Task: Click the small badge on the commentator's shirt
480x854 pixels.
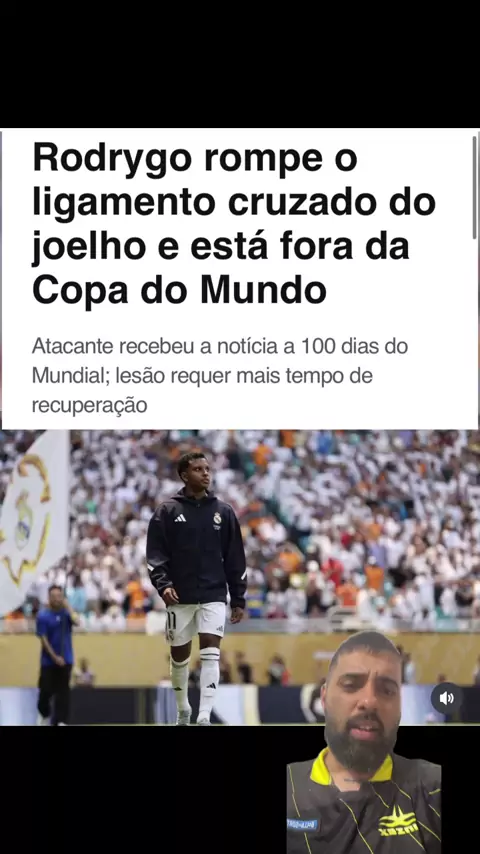Action: point(302,825)
